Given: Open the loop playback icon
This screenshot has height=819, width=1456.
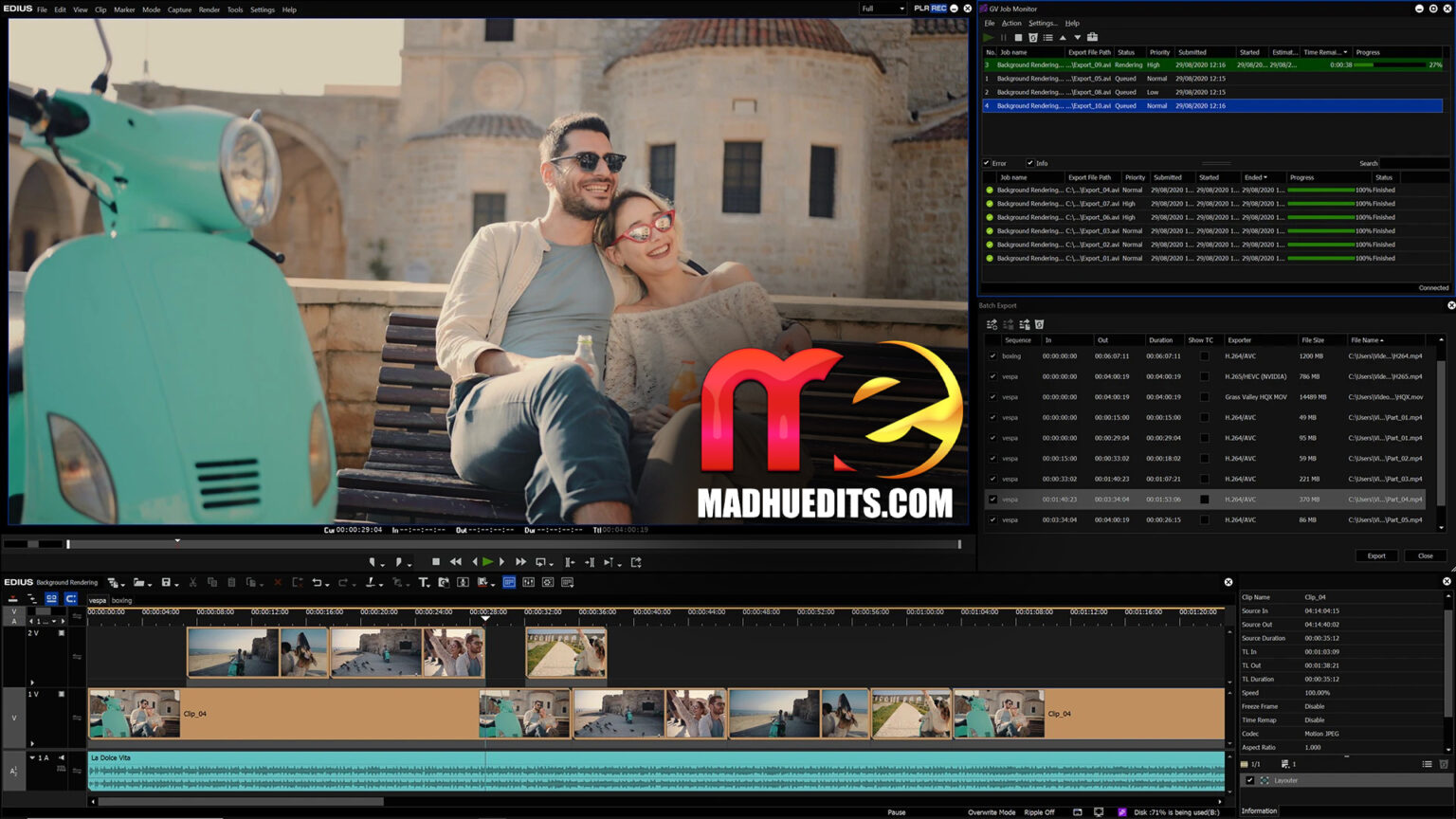Looking at the screenshot, I should (542, 561).
